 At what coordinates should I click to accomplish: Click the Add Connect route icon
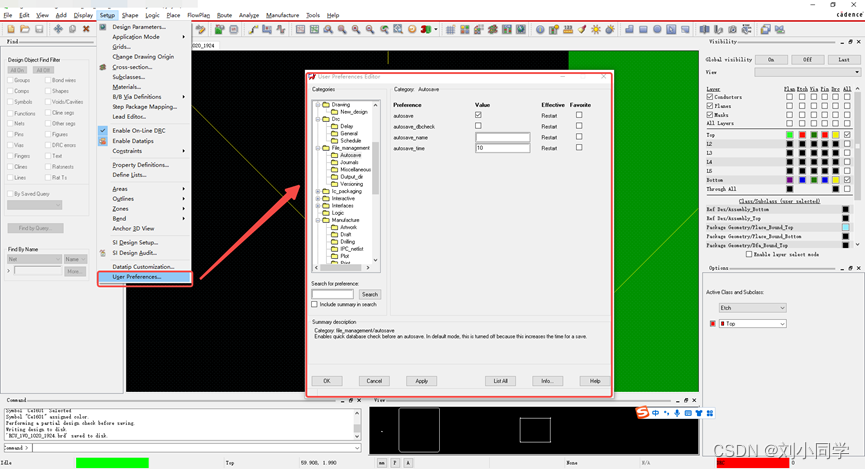254,29
